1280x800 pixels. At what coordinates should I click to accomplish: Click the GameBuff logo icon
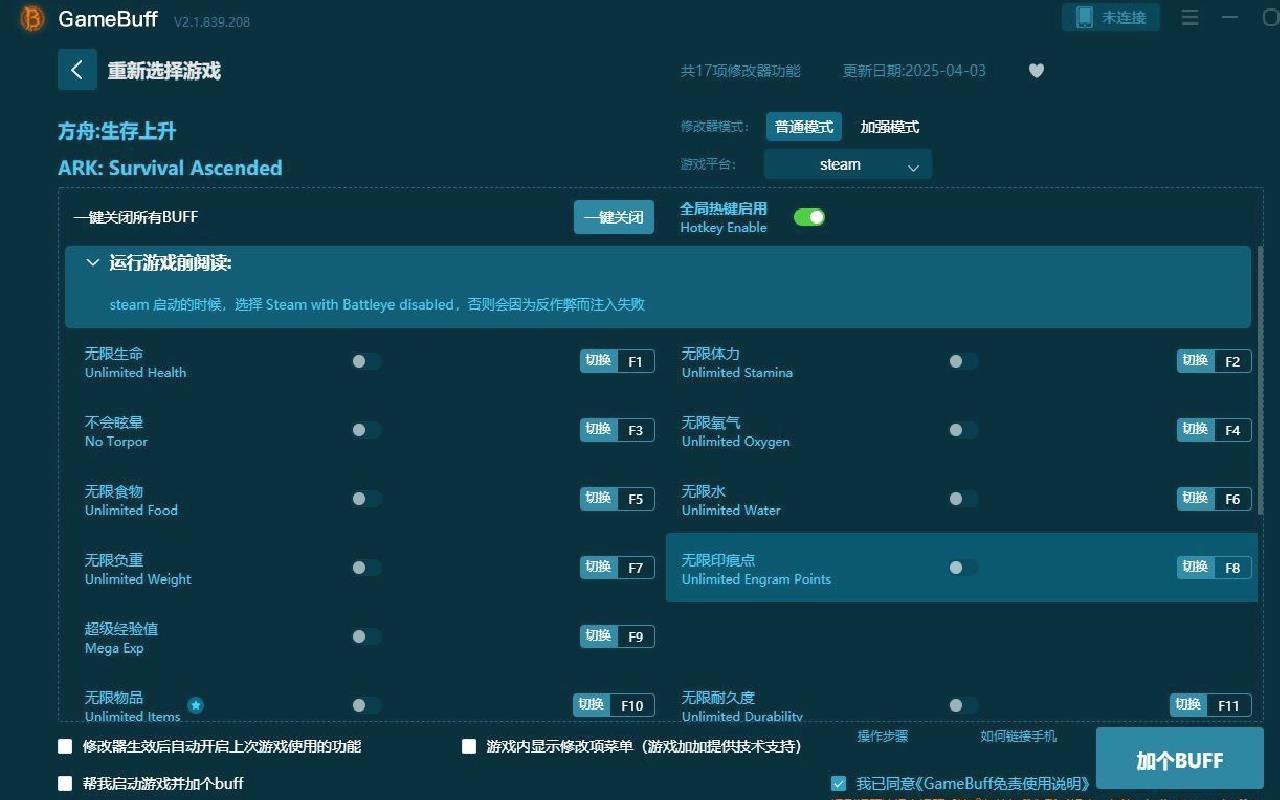[32, 18]
